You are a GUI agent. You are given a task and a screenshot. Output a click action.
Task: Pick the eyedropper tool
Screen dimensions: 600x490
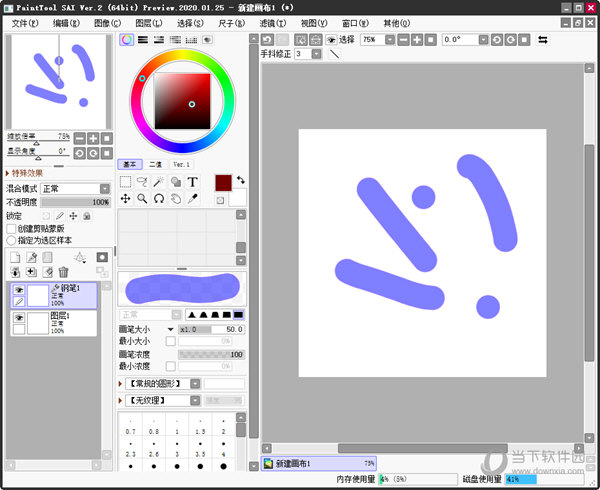[192, 199]
